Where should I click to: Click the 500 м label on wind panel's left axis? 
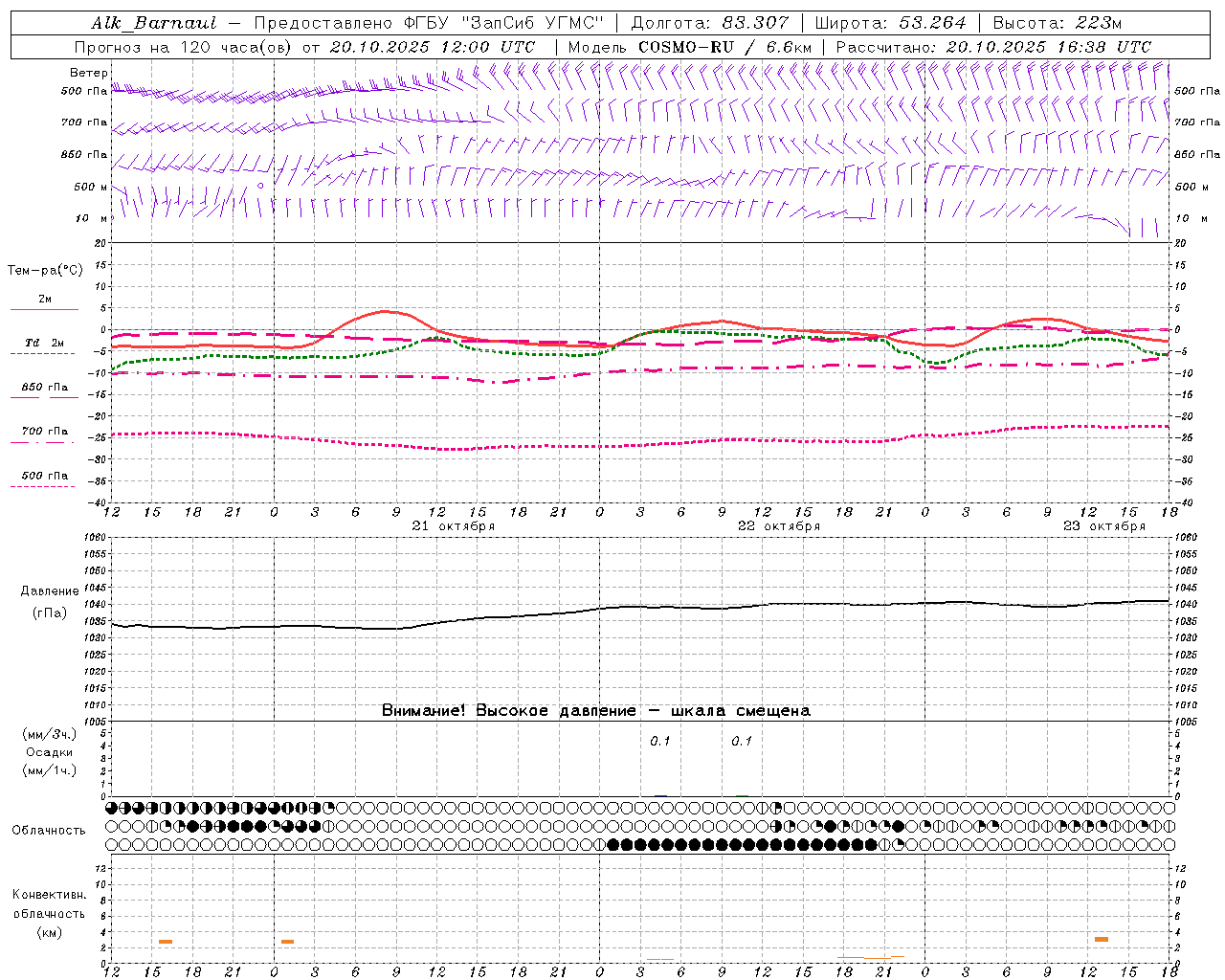point(91,188)
